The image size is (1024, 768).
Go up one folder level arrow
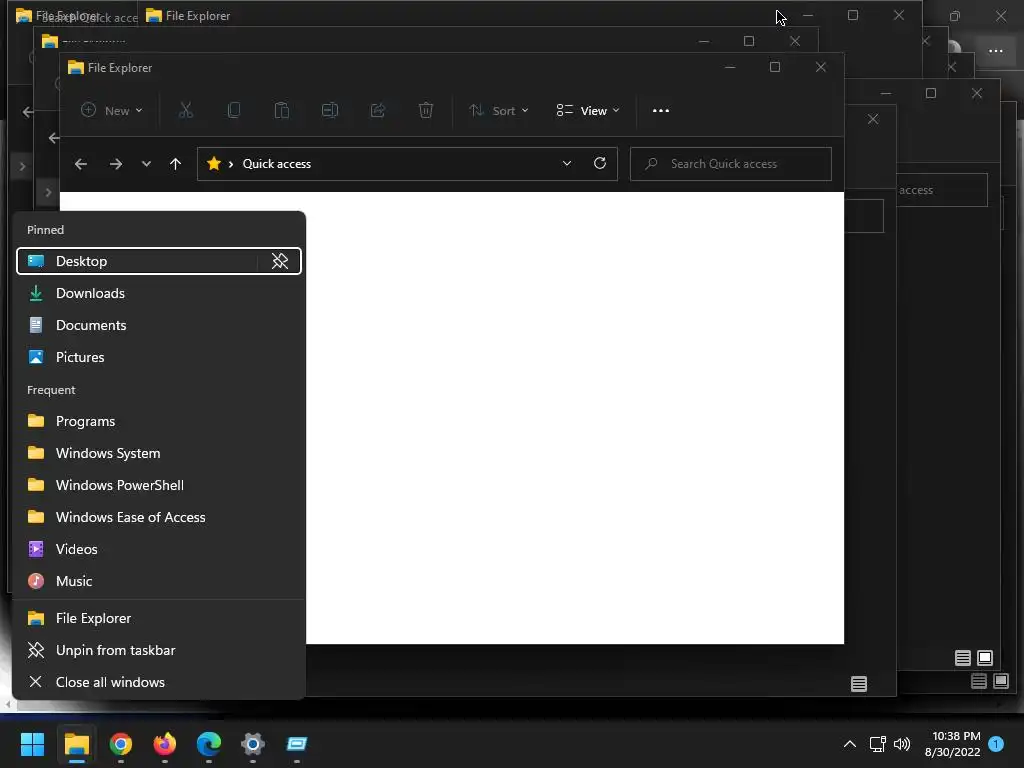(x=175, y=164)
